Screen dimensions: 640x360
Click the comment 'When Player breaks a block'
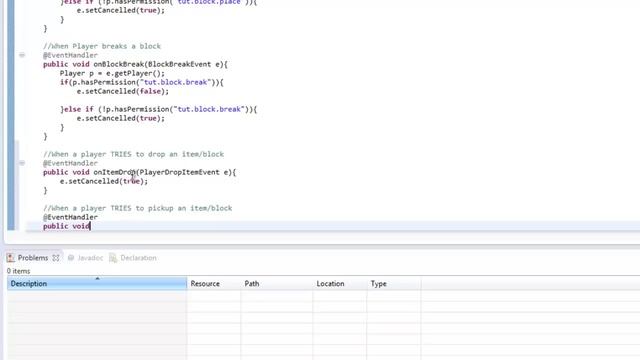pos(102,46)
